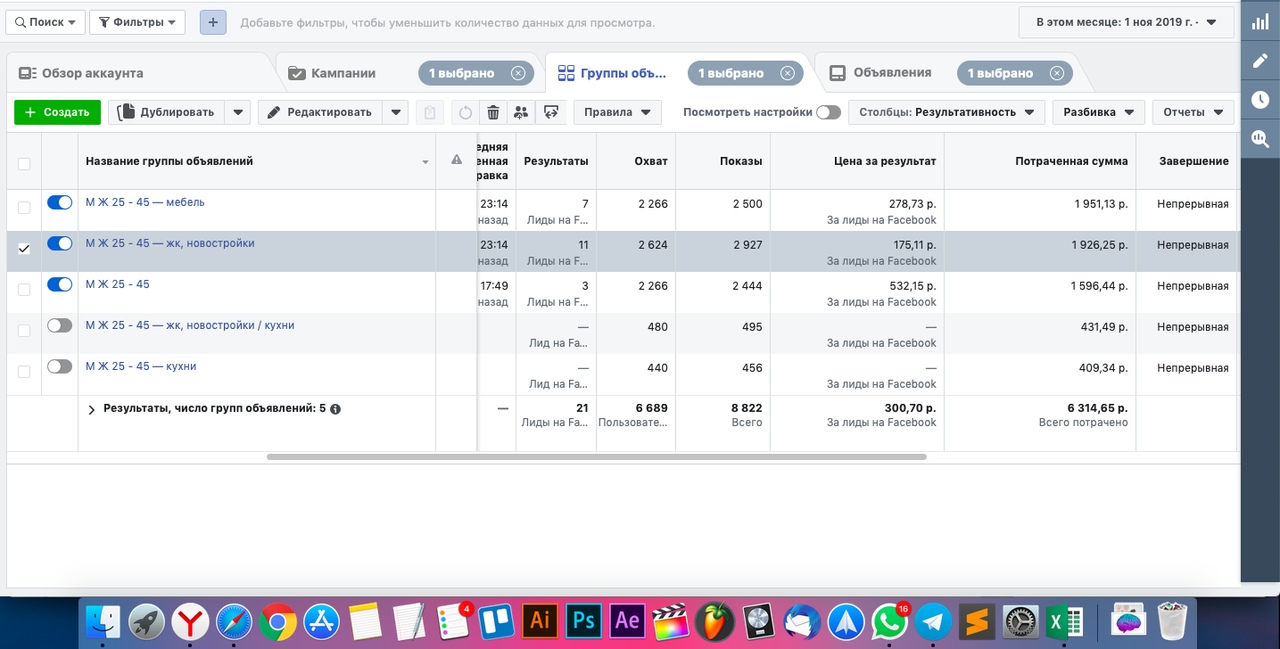Open arrow dropdown next to Редактировать
This screenshot has width=1280, height=649.
(x=396, y=112)
